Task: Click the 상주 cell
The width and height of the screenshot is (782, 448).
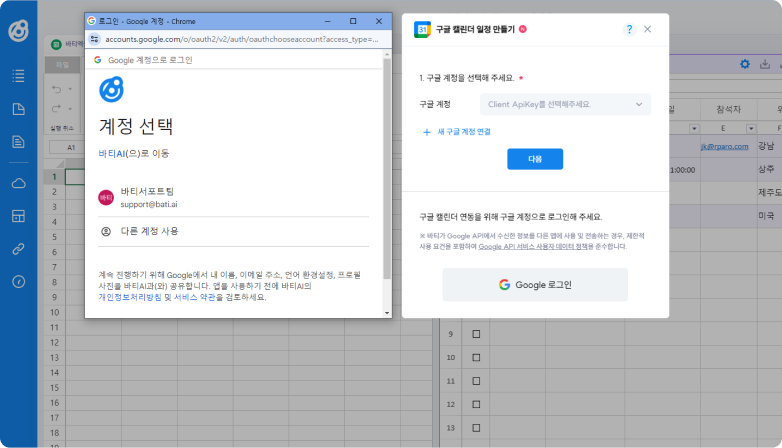Action: (769, 169)
